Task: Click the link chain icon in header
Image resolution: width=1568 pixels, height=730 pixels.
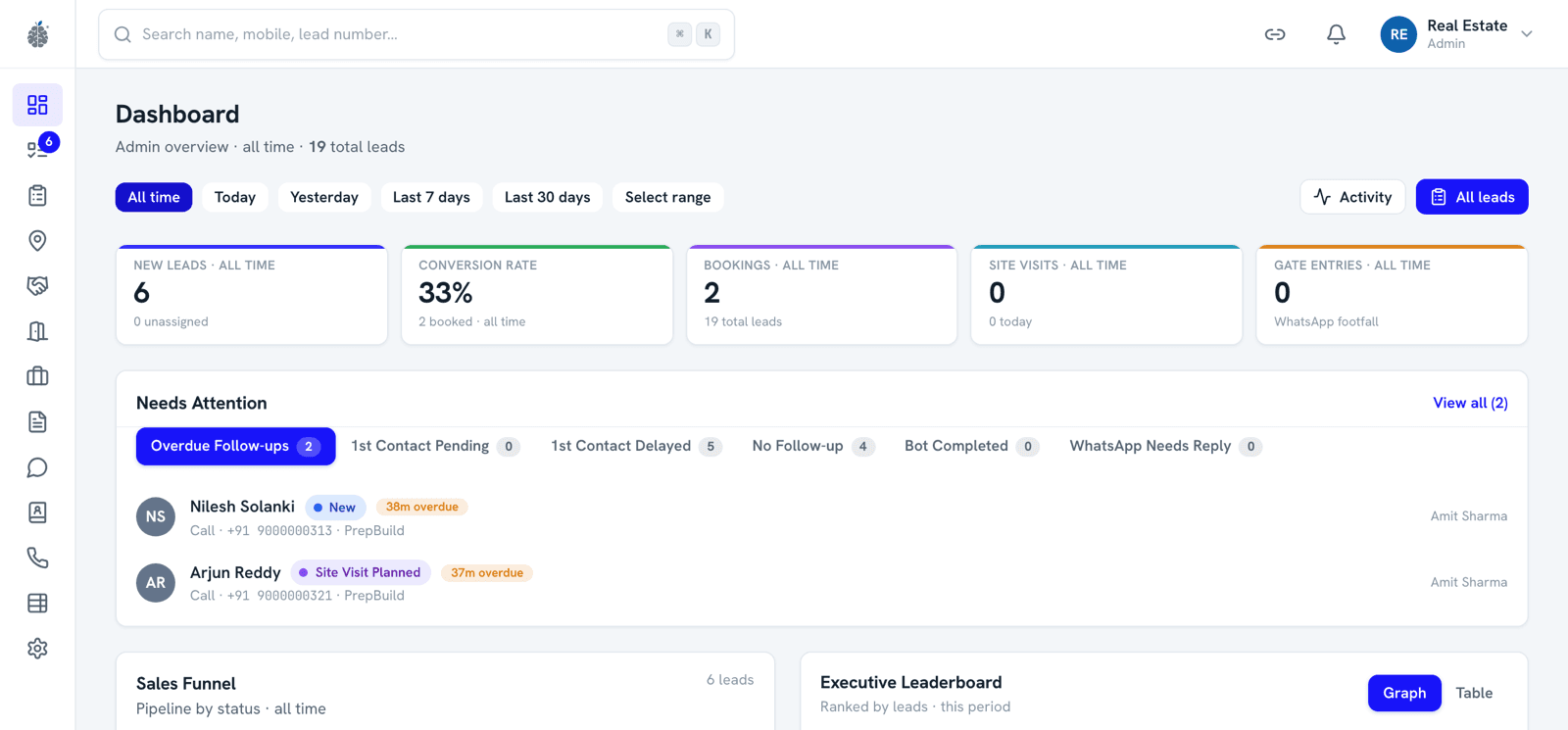Action: click(1275, 34)
